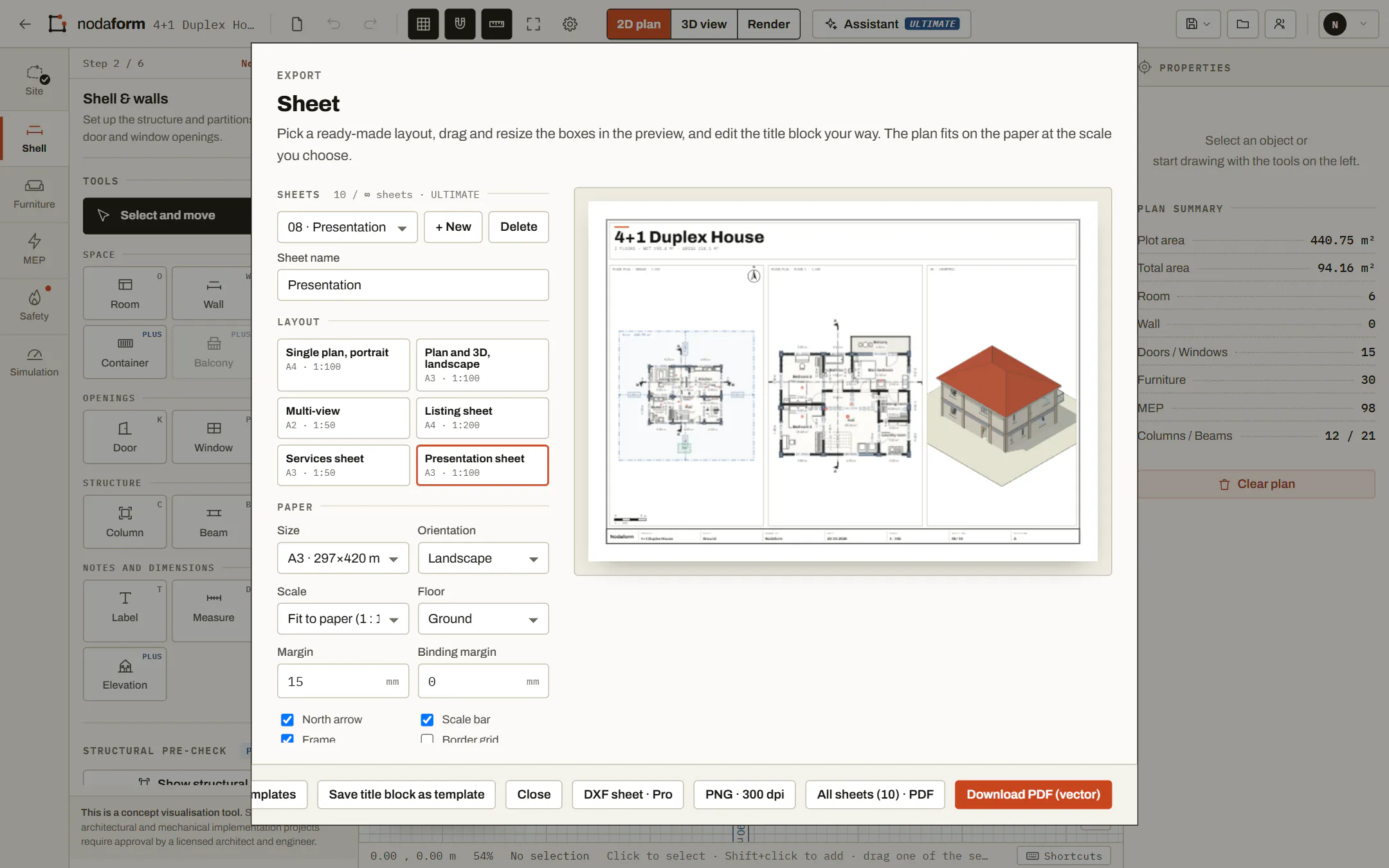
Task: Open the sheet selector 08 · Presentation
Action: [347, 227]
